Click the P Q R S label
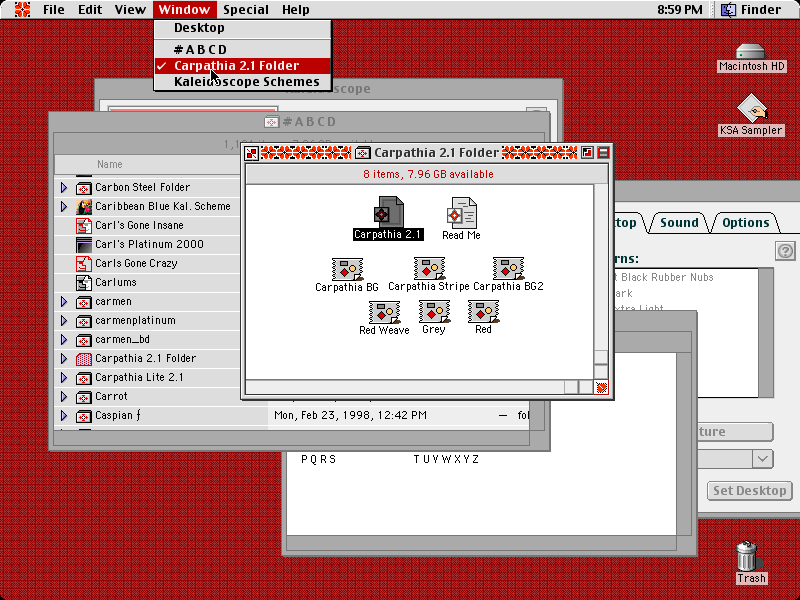The height and width of the screenshot is (600, 800). pyautogui.click(x=318, y=459)
